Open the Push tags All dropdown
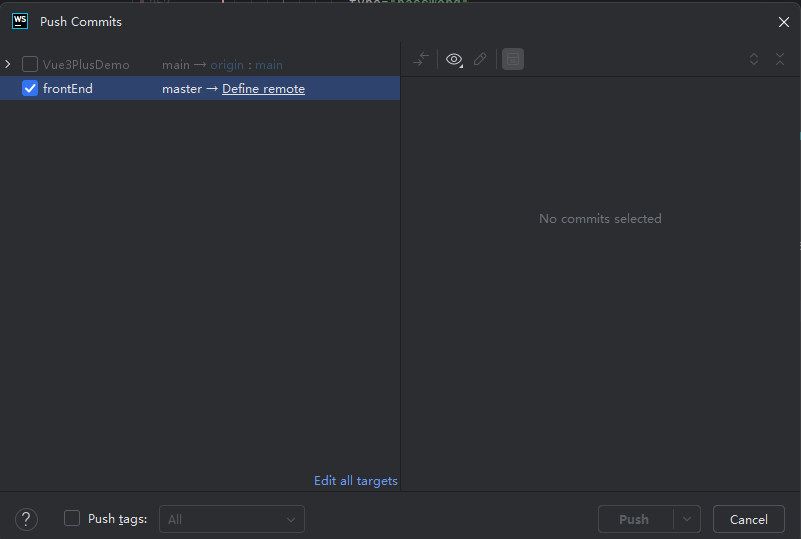The image size is (801, 539). (232, 519)
